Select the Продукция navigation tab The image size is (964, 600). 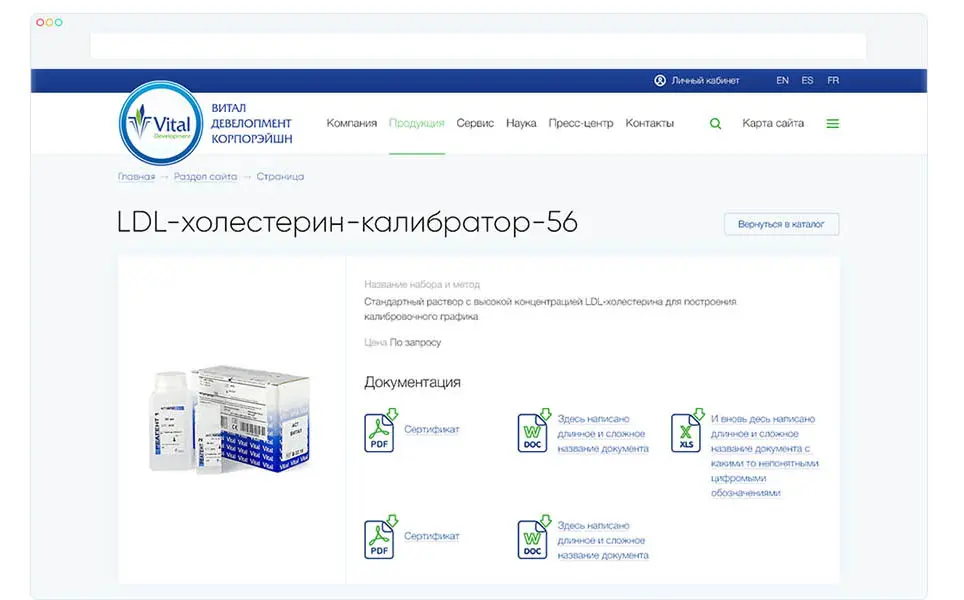coord(417,124)
